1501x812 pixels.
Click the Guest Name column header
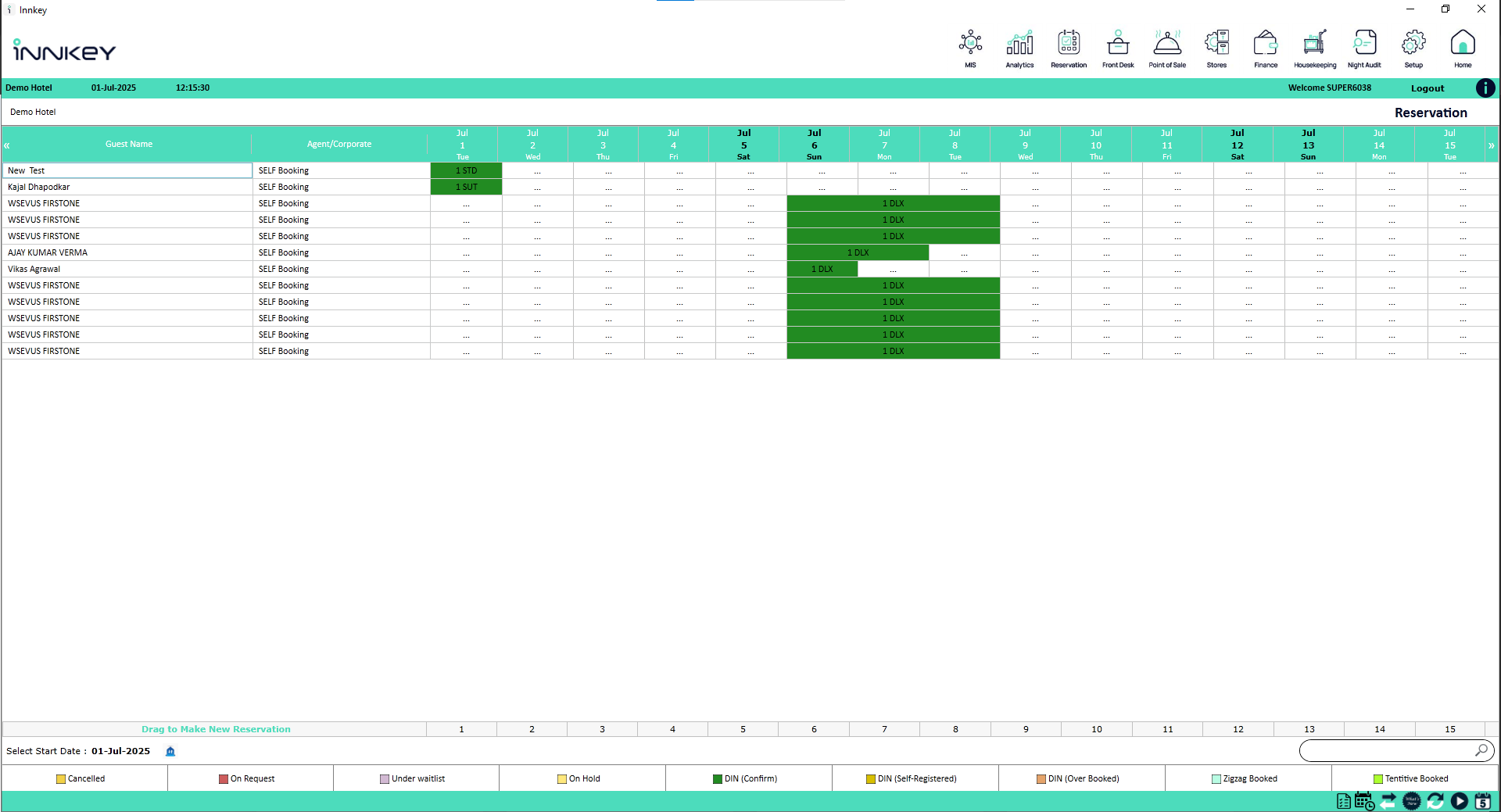[x=129, y=144]
